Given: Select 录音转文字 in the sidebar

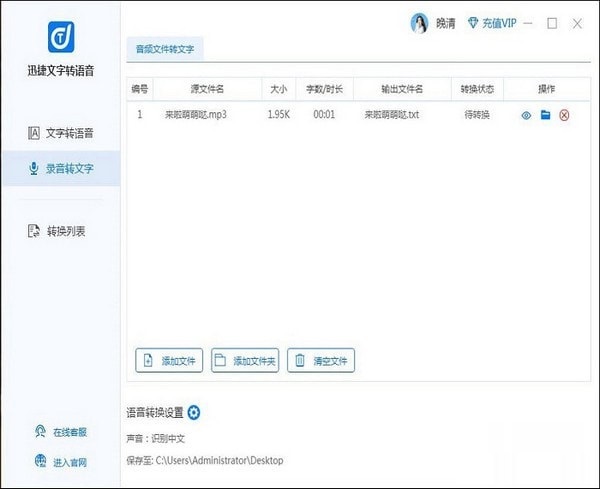Looking at the screenshot, I should point(60,169).
